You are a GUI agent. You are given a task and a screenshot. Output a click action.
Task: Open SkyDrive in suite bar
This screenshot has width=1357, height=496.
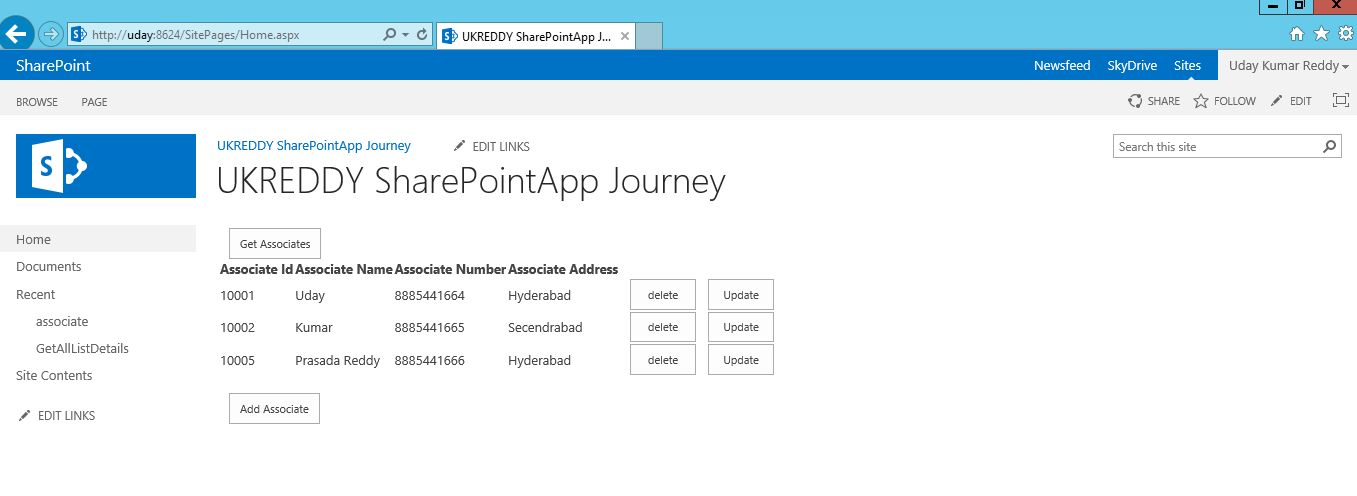point(1132,66)
